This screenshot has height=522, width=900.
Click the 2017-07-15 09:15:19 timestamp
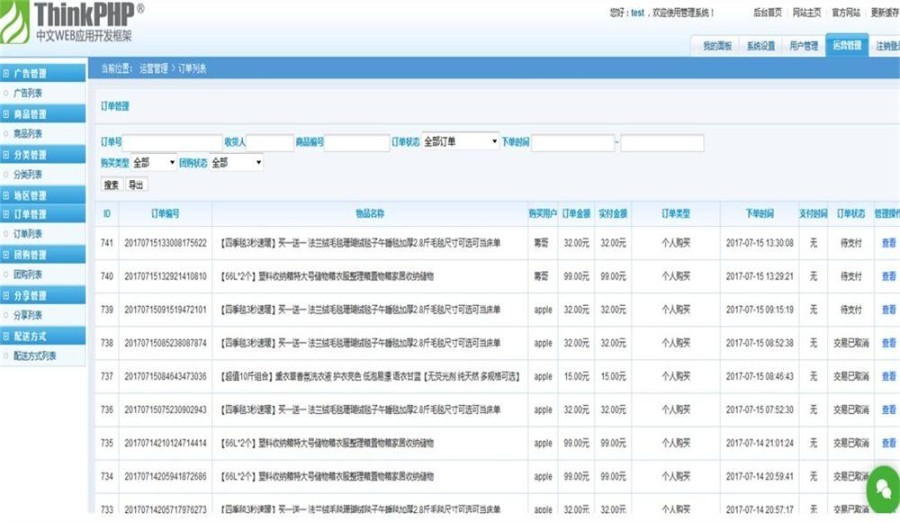(x=759, y=310)
